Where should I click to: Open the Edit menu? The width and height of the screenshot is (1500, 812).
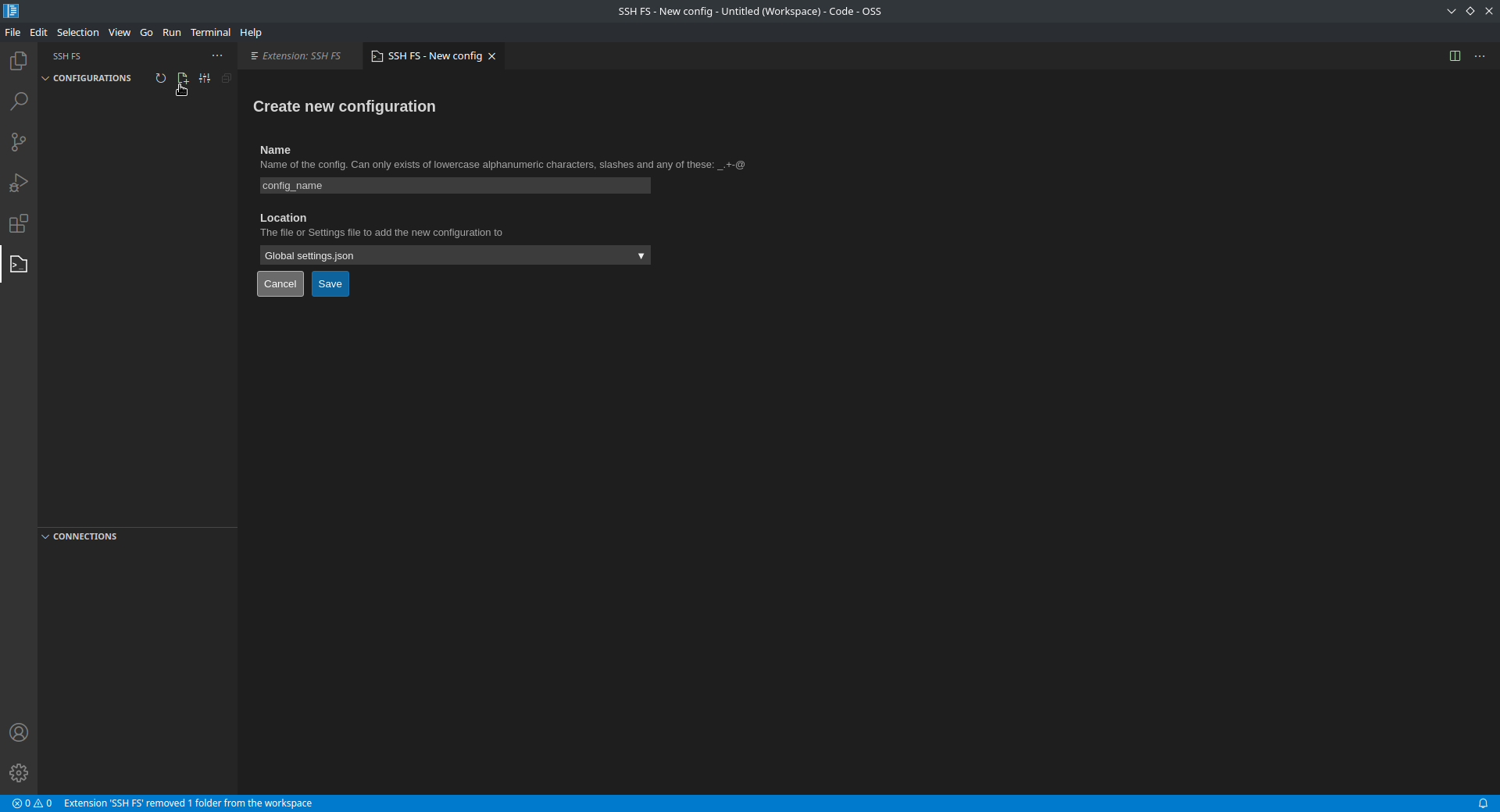38,32
